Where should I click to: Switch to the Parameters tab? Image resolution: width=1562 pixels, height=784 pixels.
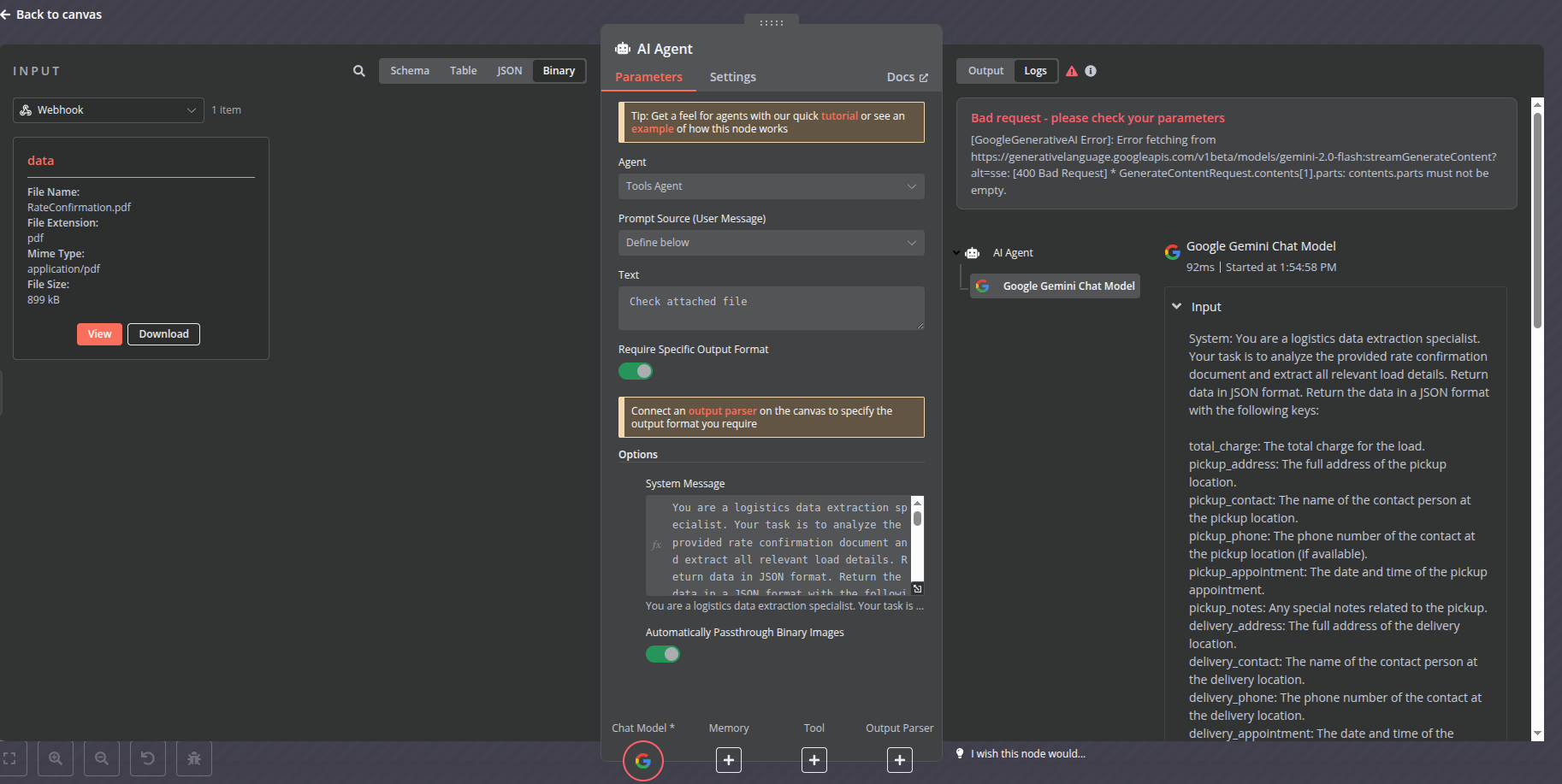[648, 77]
